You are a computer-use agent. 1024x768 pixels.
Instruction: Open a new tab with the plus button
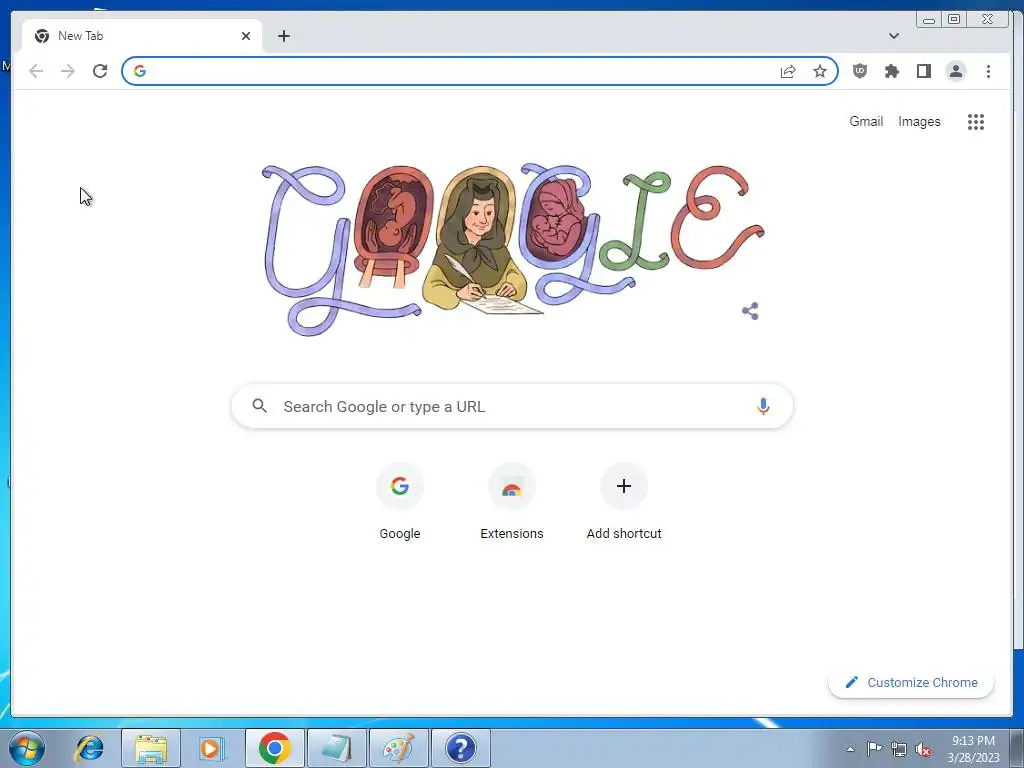(x=283, y=36)
